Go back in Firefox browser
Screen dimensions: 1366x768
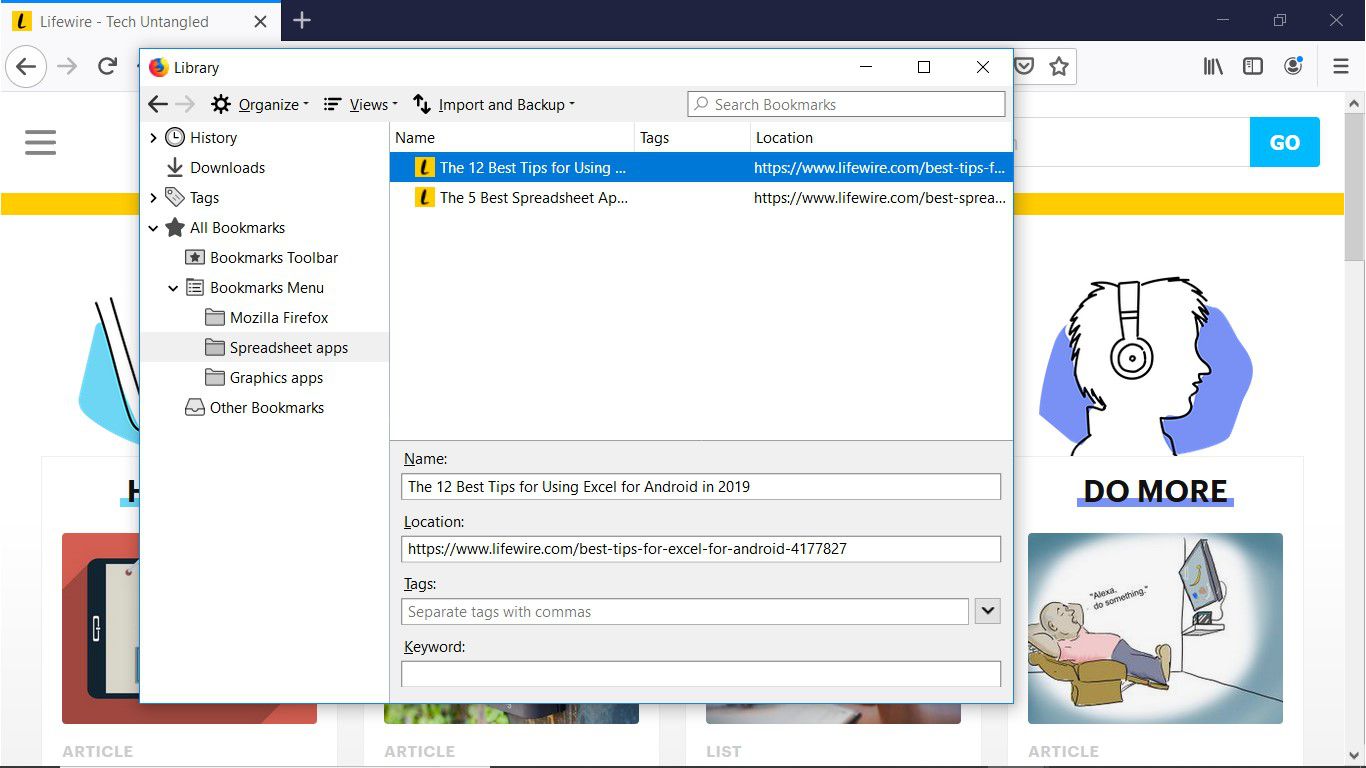tap(26, 67)
